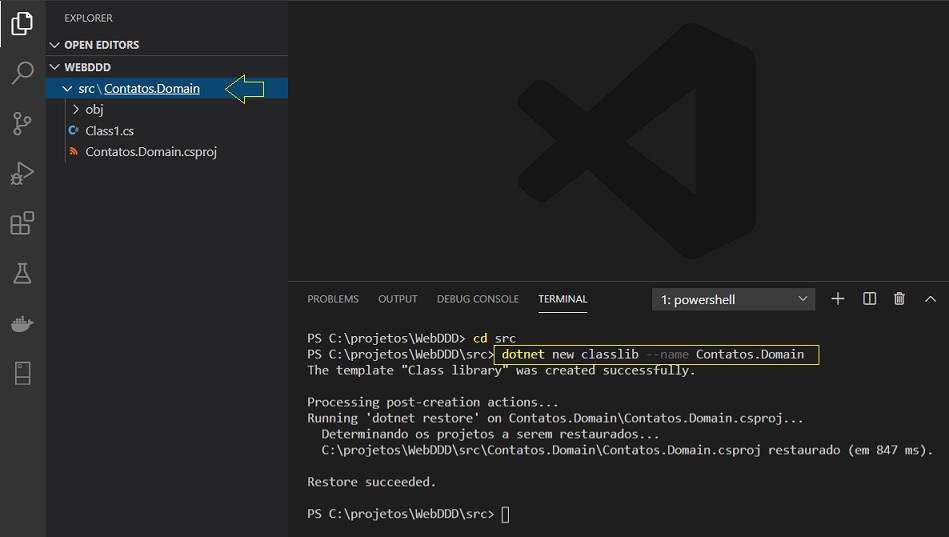949x537 pixels.
Task: Split the terminal pane
Action: click(869, 298)
